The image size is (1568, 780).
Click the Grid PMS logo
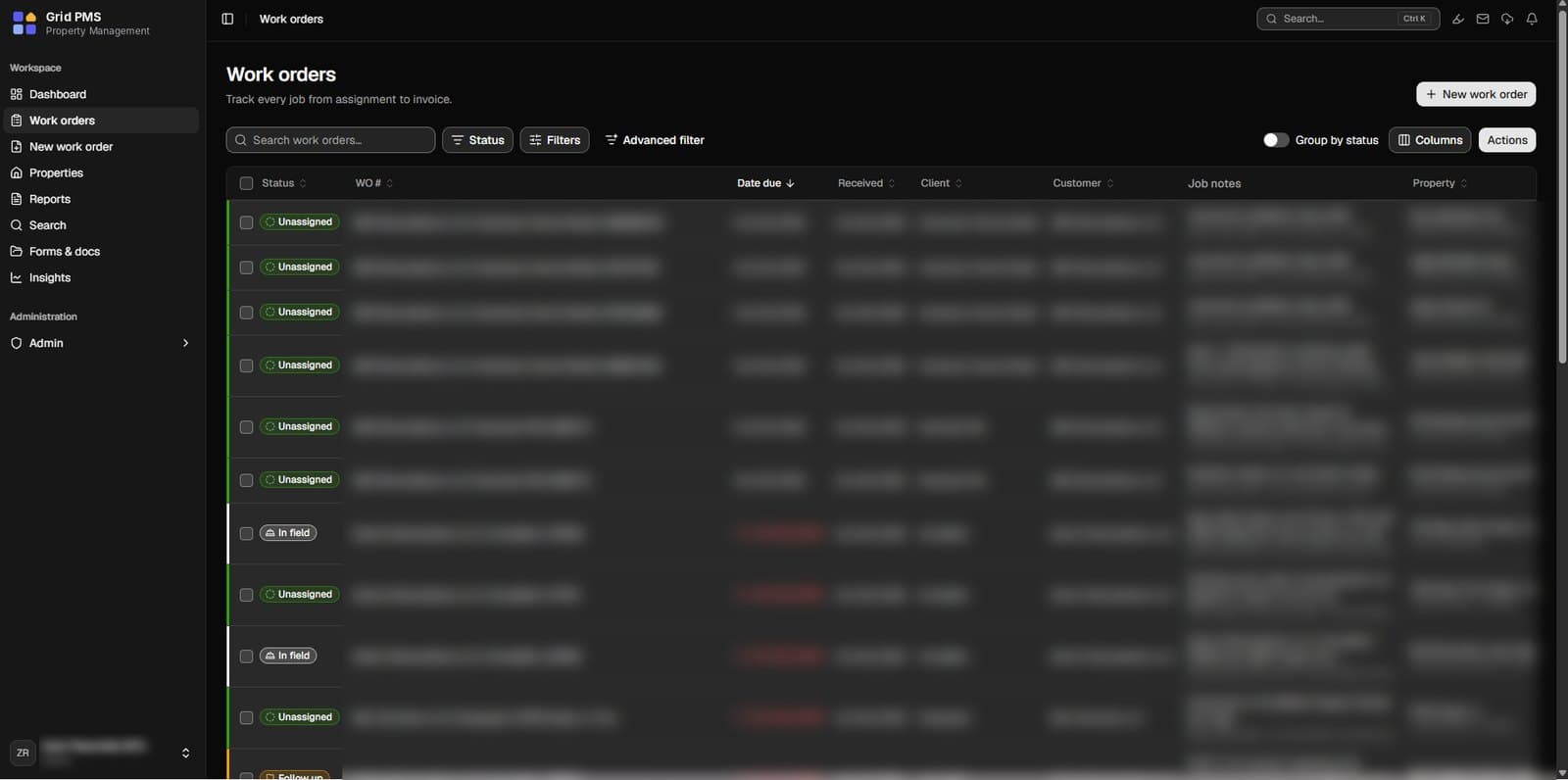pyautogui.click(x=24, y=24)
